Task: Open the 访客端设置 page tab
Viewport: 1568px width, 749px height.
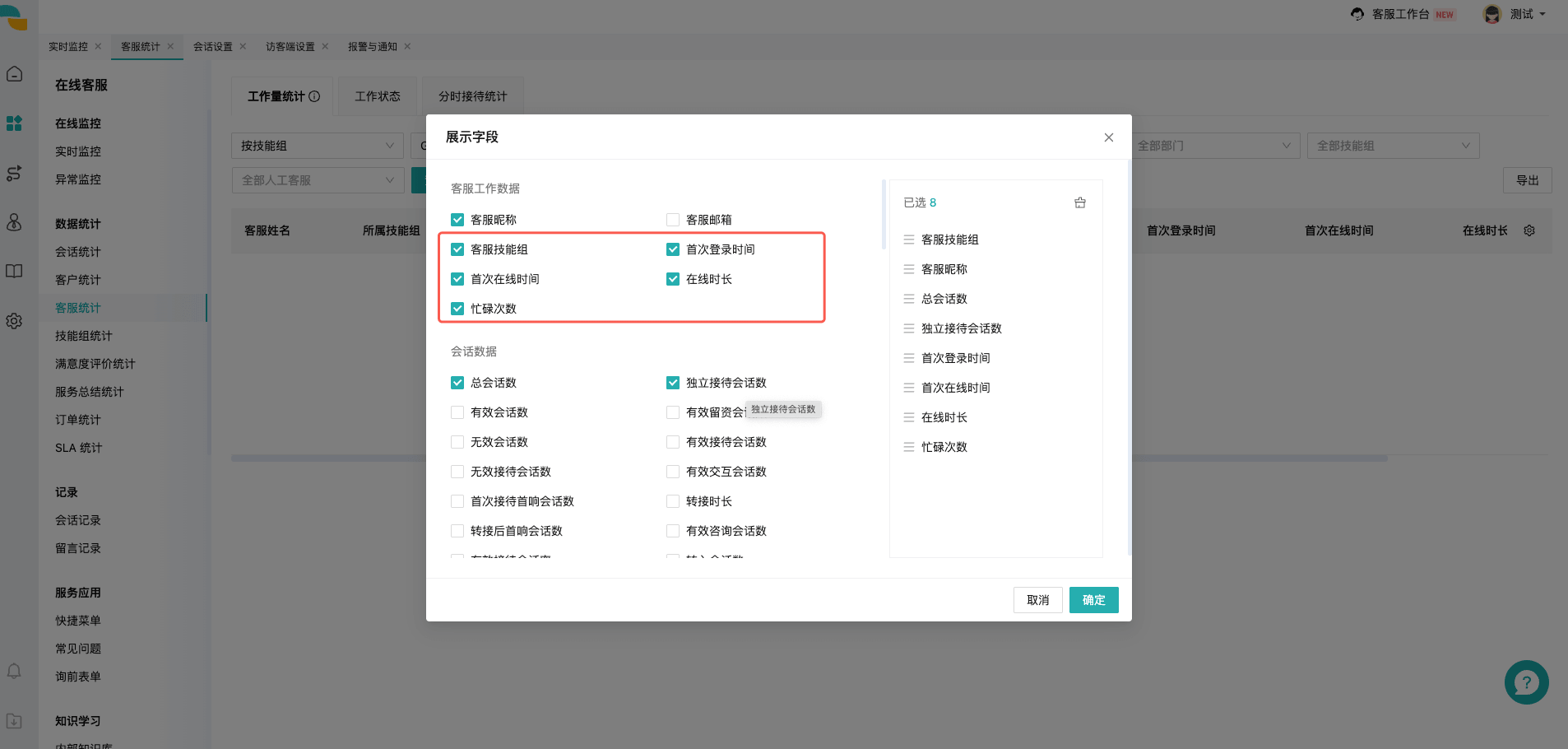Action: 290,46
